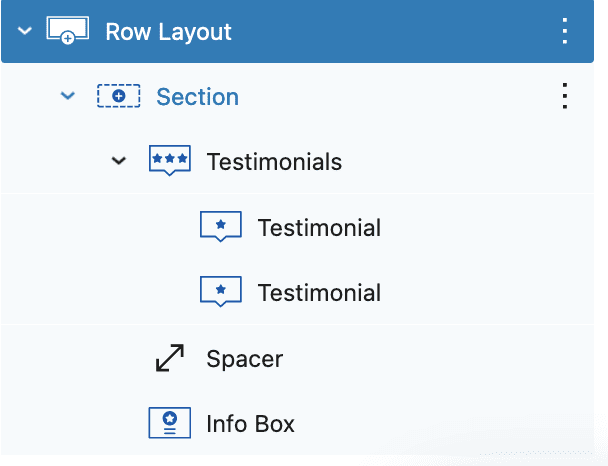Click the Info Box block icon

(x=169, y=423)
